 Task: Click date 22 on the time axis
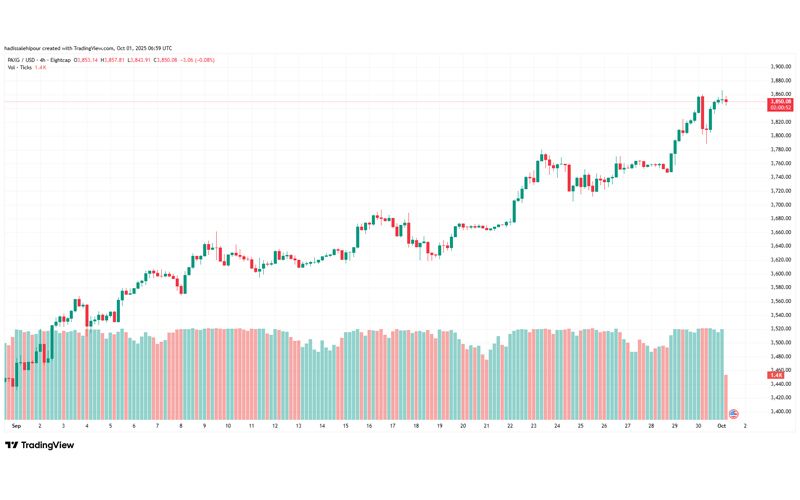(x=510, y=426)
